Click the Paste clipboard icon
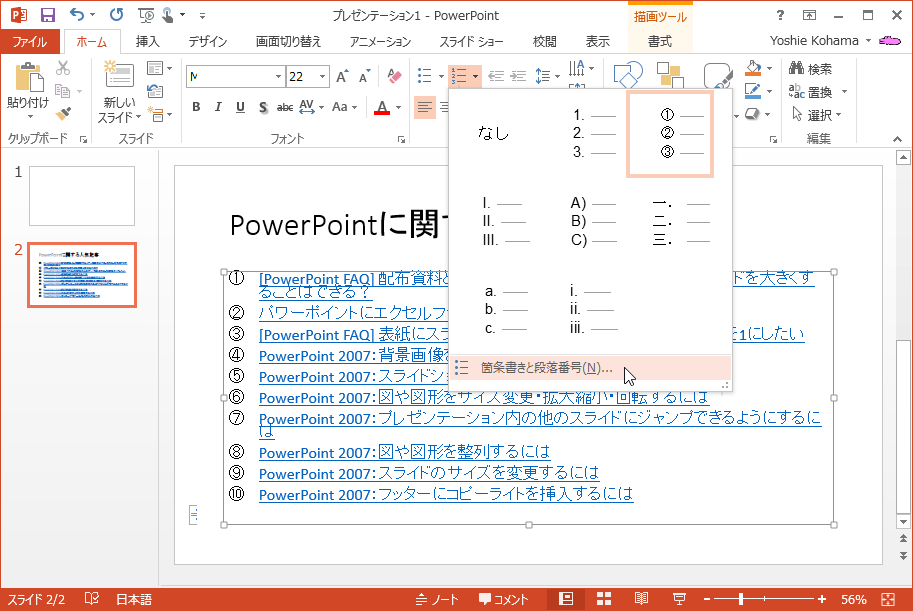Viewport: 913px width, 611px height. (28, 78)
